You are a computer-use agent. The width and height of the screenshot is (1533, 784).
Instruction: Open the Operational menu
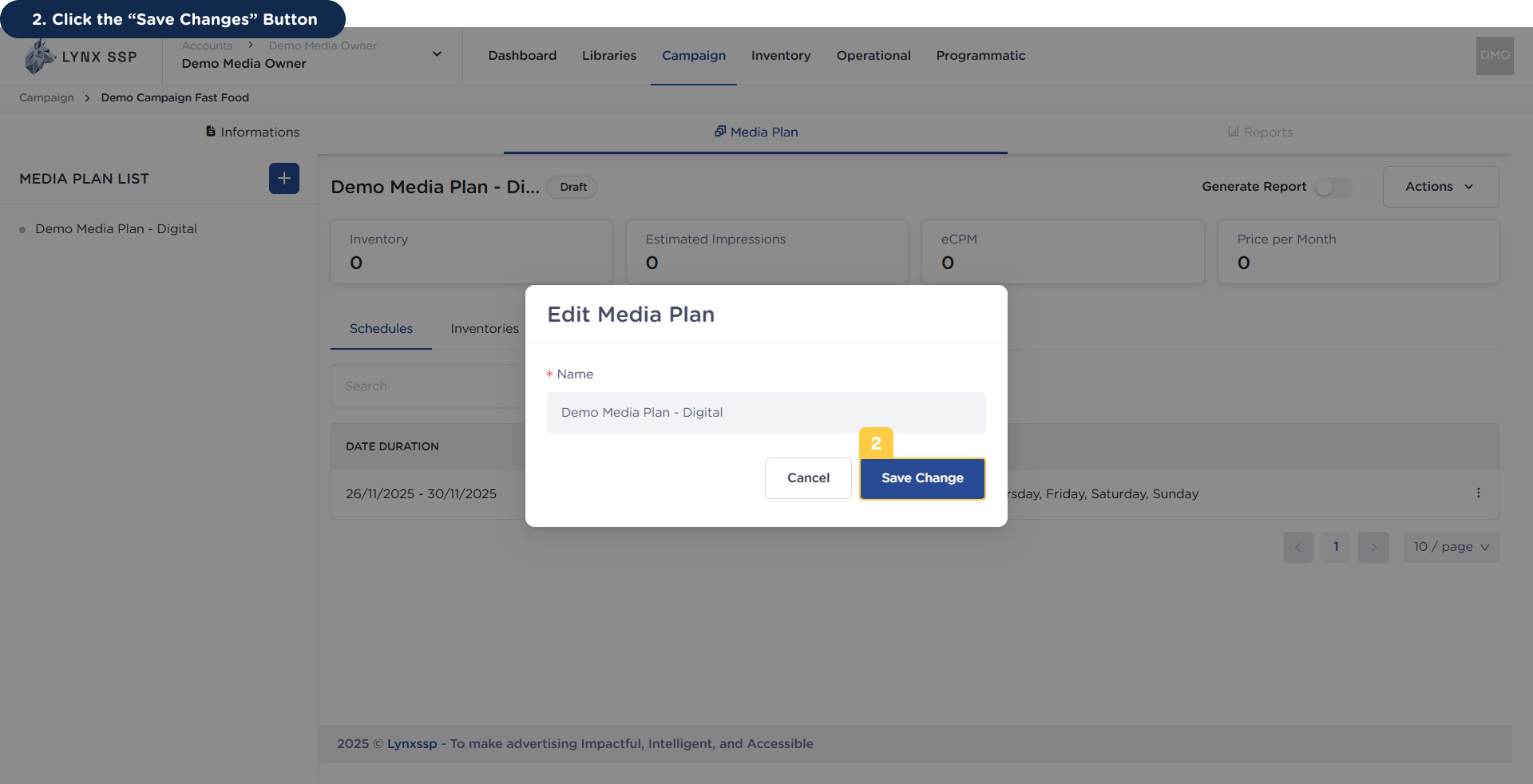[873, 56]
